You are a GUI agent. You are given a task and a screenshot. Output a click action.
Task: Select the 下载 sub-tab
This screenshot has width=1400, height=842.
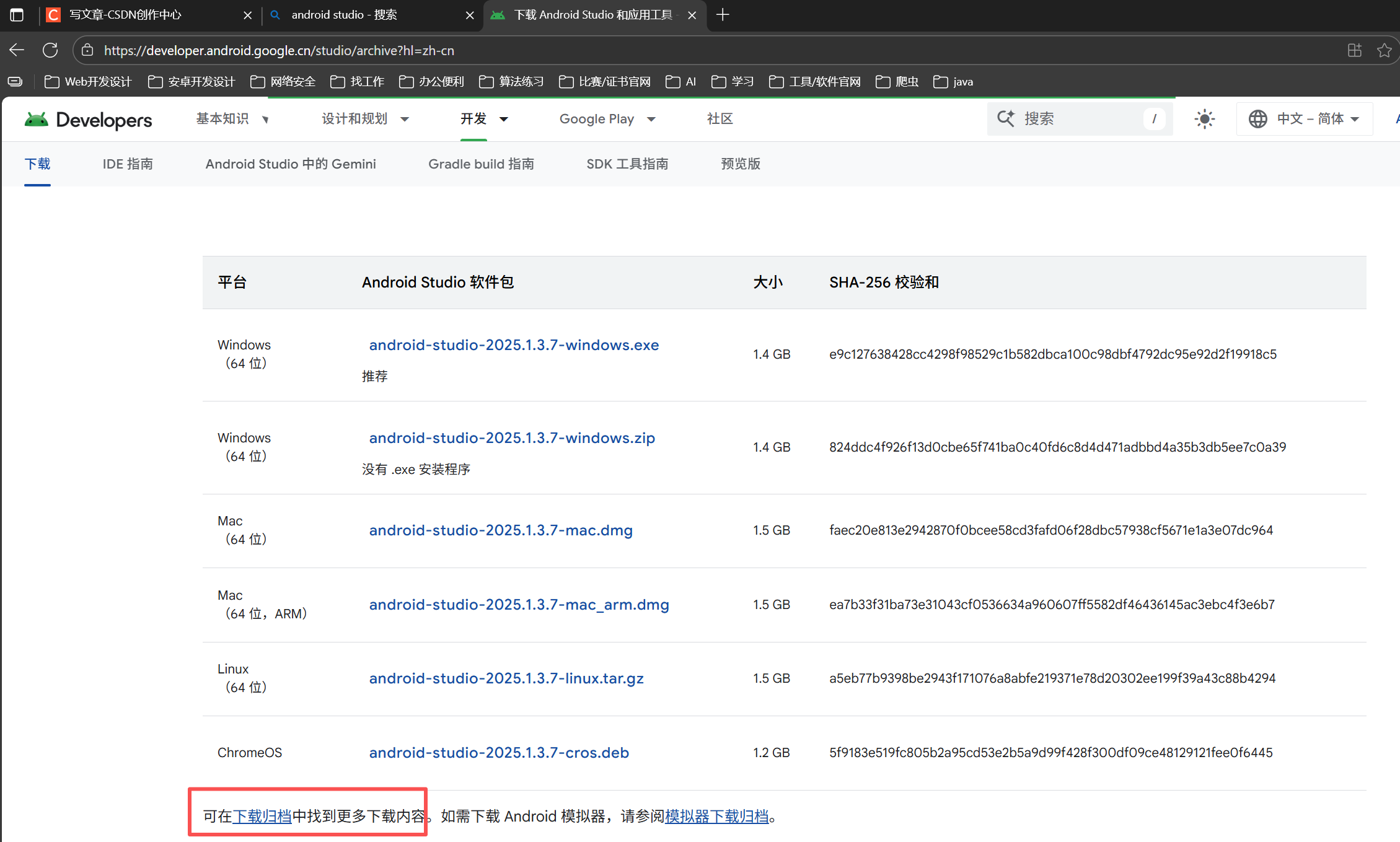(37, 164)
